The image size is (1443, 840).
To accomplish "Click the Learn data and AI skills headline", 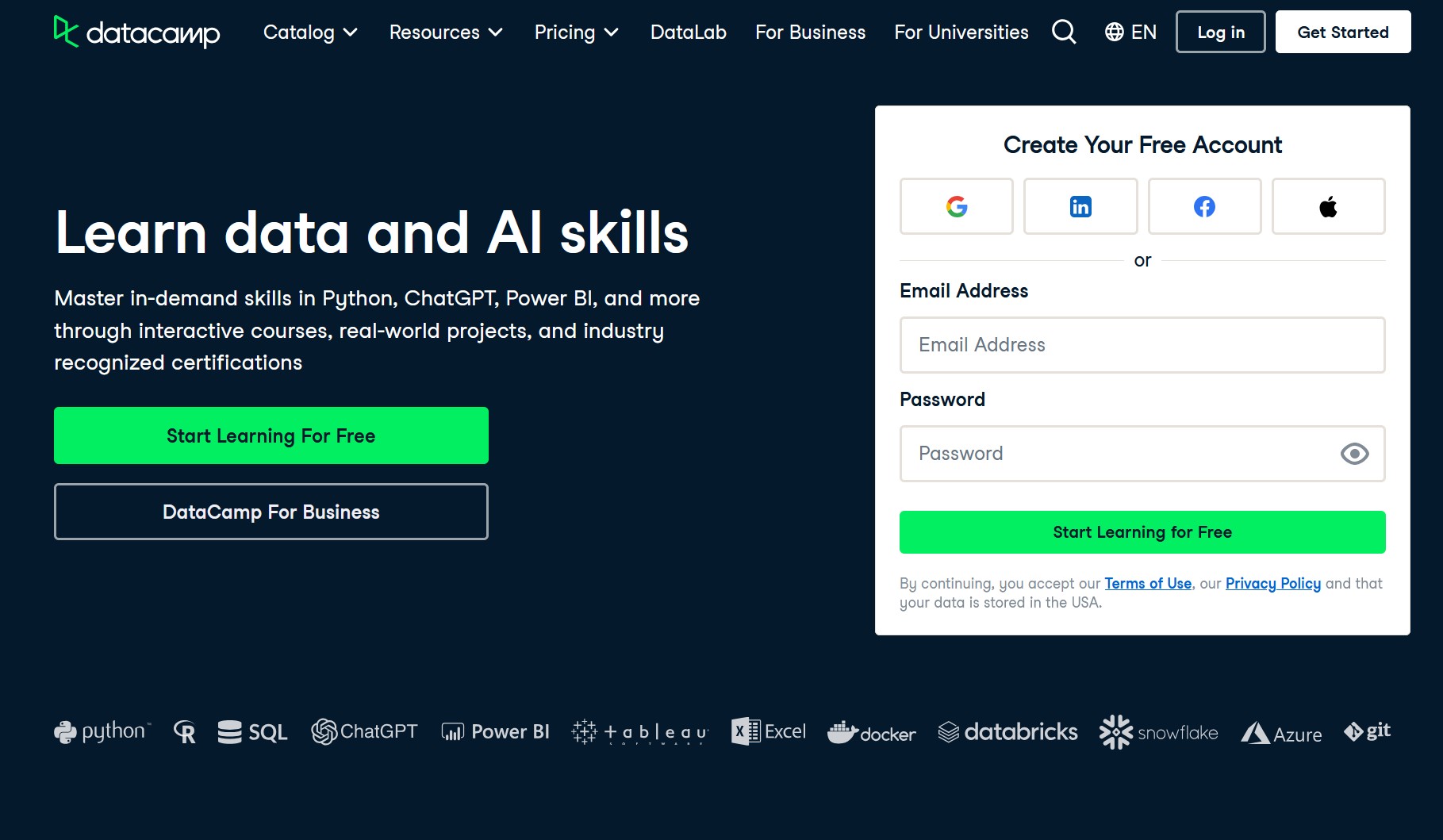I will point(371,232).
